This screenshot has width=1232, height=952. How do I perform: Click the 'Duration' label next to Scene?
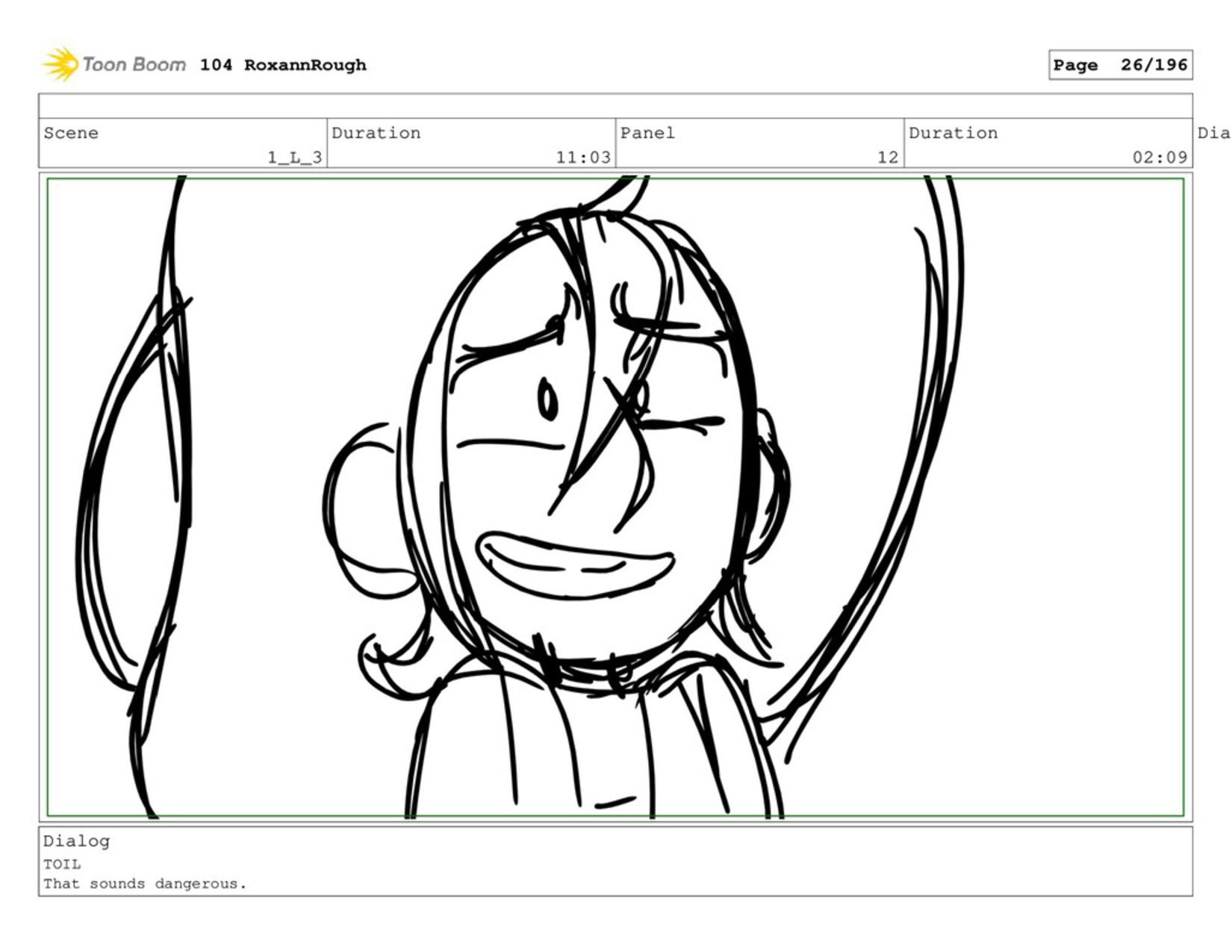pyautogui.click(x=376, y=133)
